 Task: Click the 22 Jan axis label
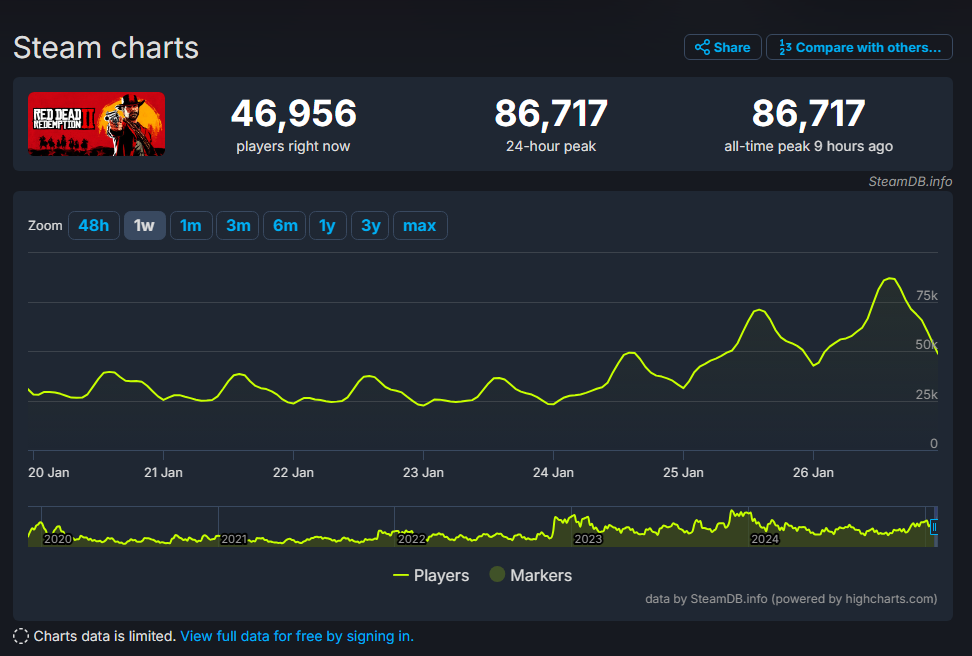(293, 472)
